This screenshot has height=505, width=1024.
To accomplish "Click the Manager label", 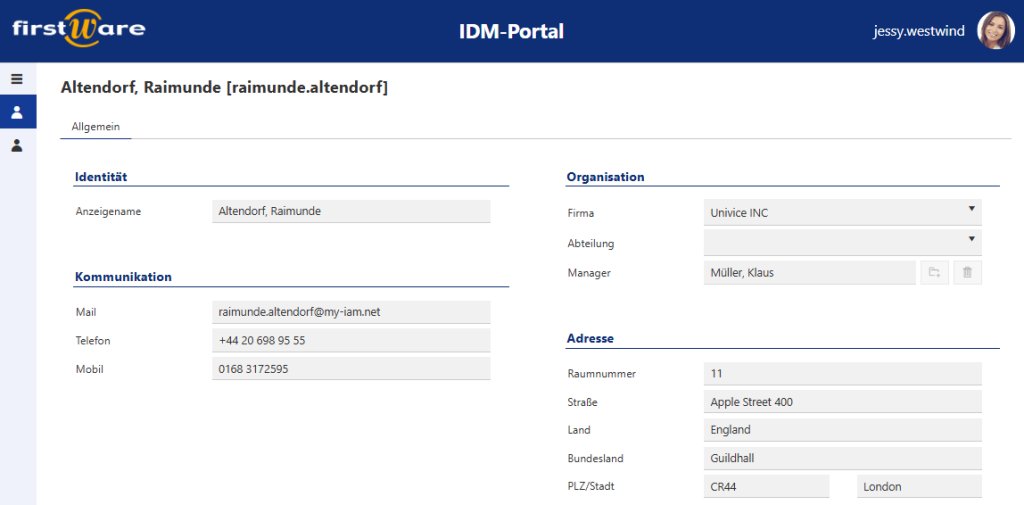I will coord(589,273).
